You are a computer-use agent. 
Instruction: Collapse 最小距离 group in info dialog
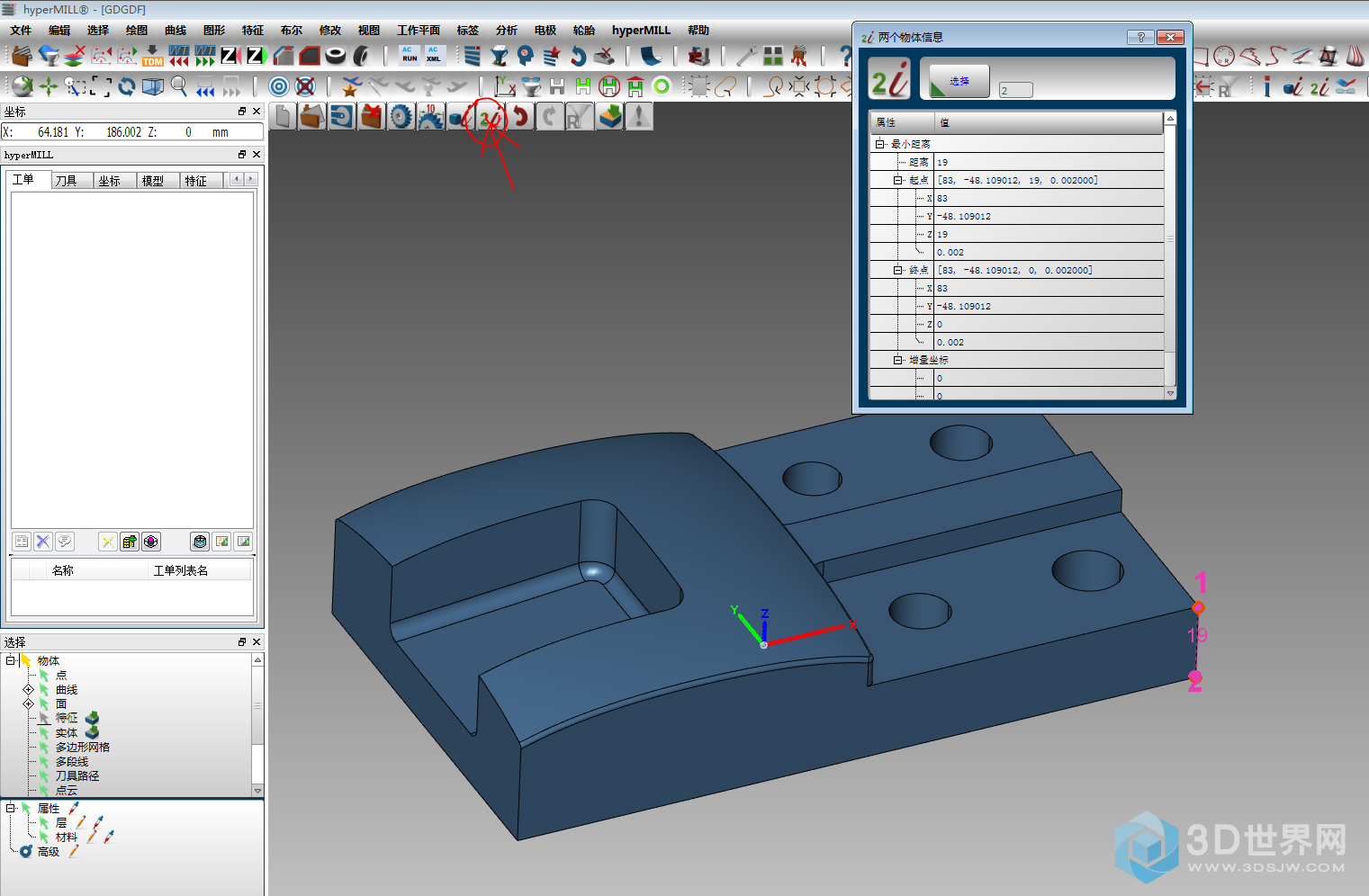click(879, 144)
